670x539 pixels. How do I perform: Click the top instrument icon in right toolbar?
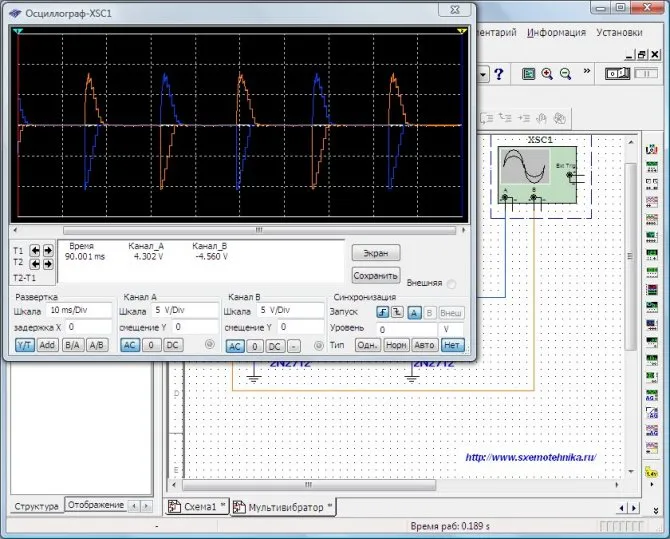651,150
